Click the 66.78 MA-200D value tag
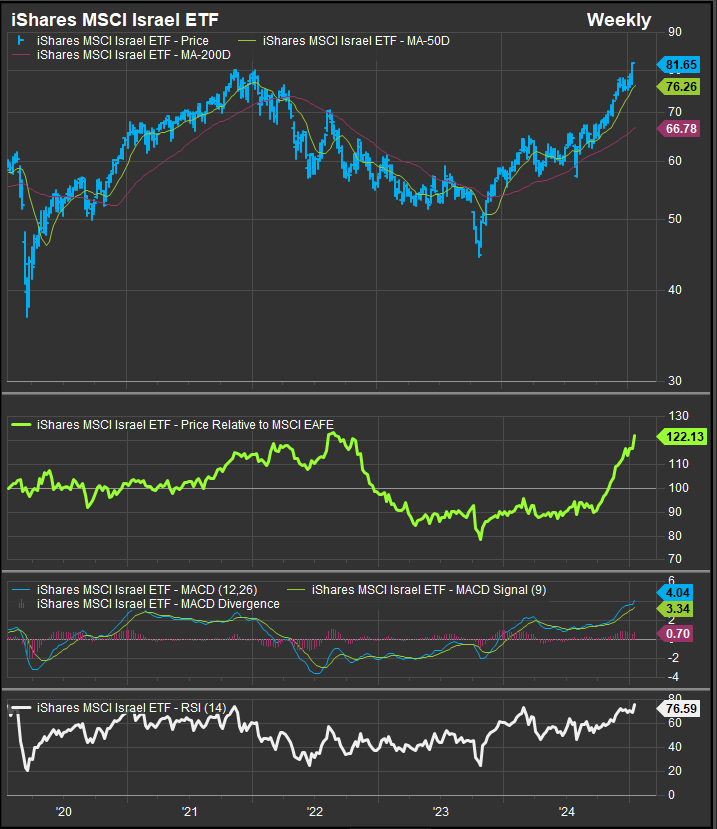This screenshot has width=717, height=829. [678, 128]
